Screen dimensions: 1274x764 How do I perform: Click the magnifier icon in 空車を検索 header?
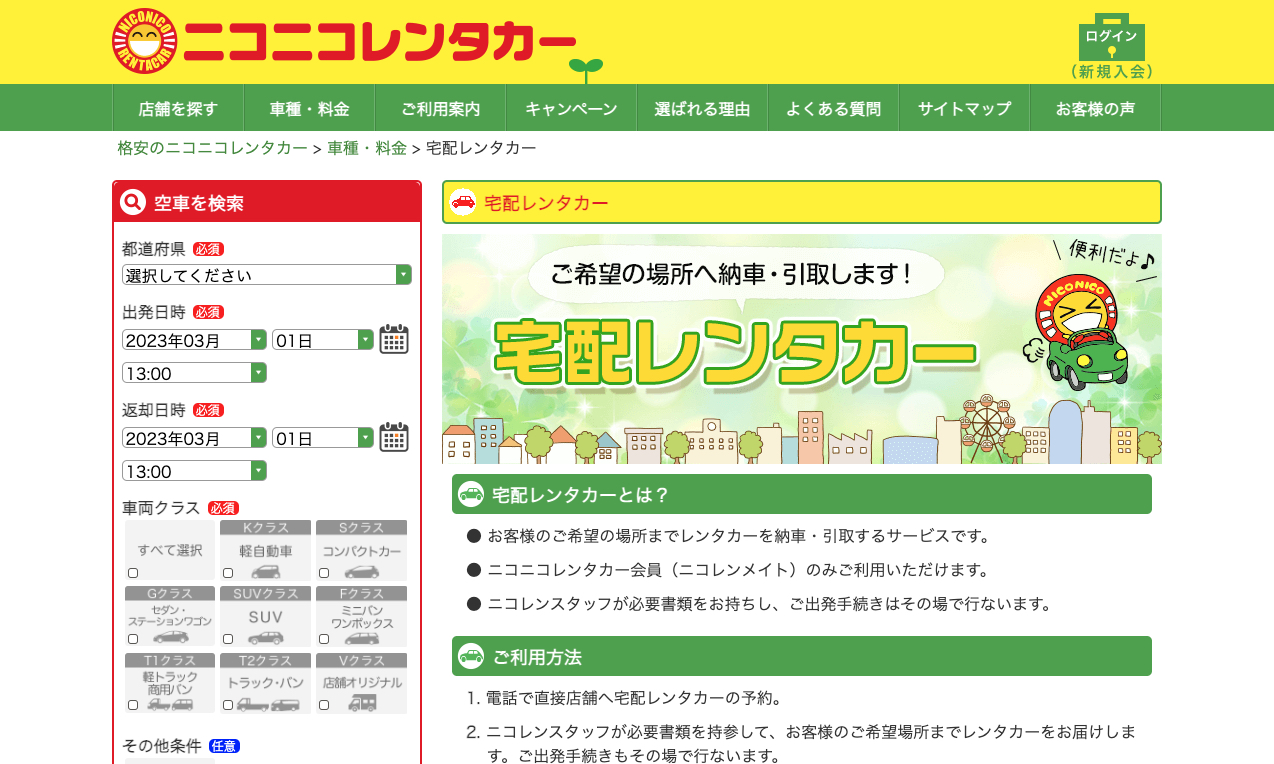(133, 203)
